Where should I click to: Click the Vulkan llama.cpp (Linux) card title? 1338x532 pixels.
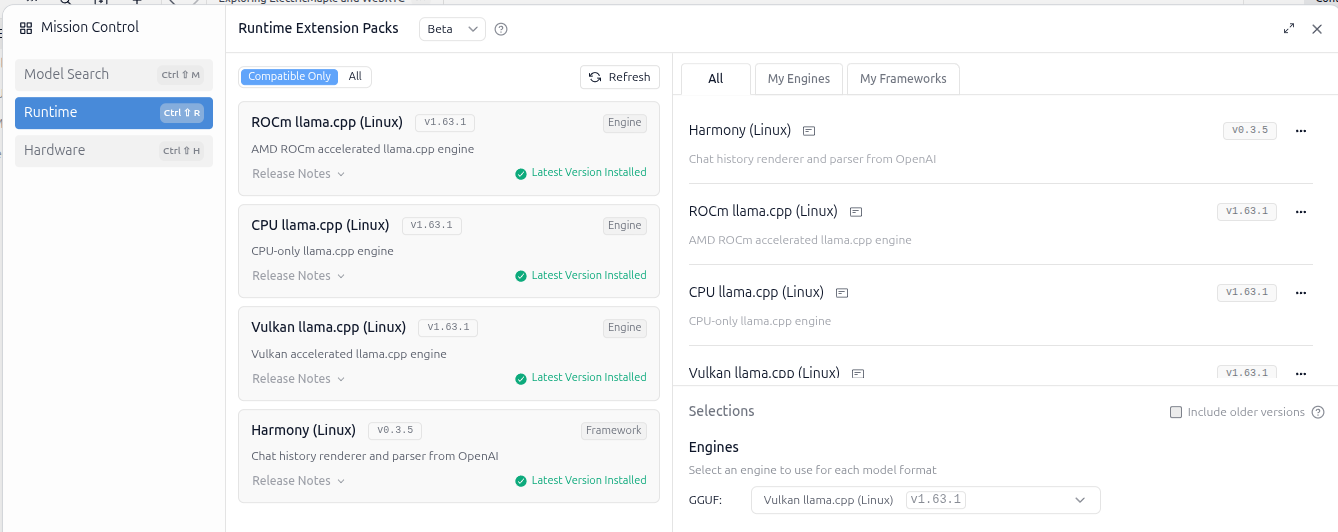[x=329, y=327]
